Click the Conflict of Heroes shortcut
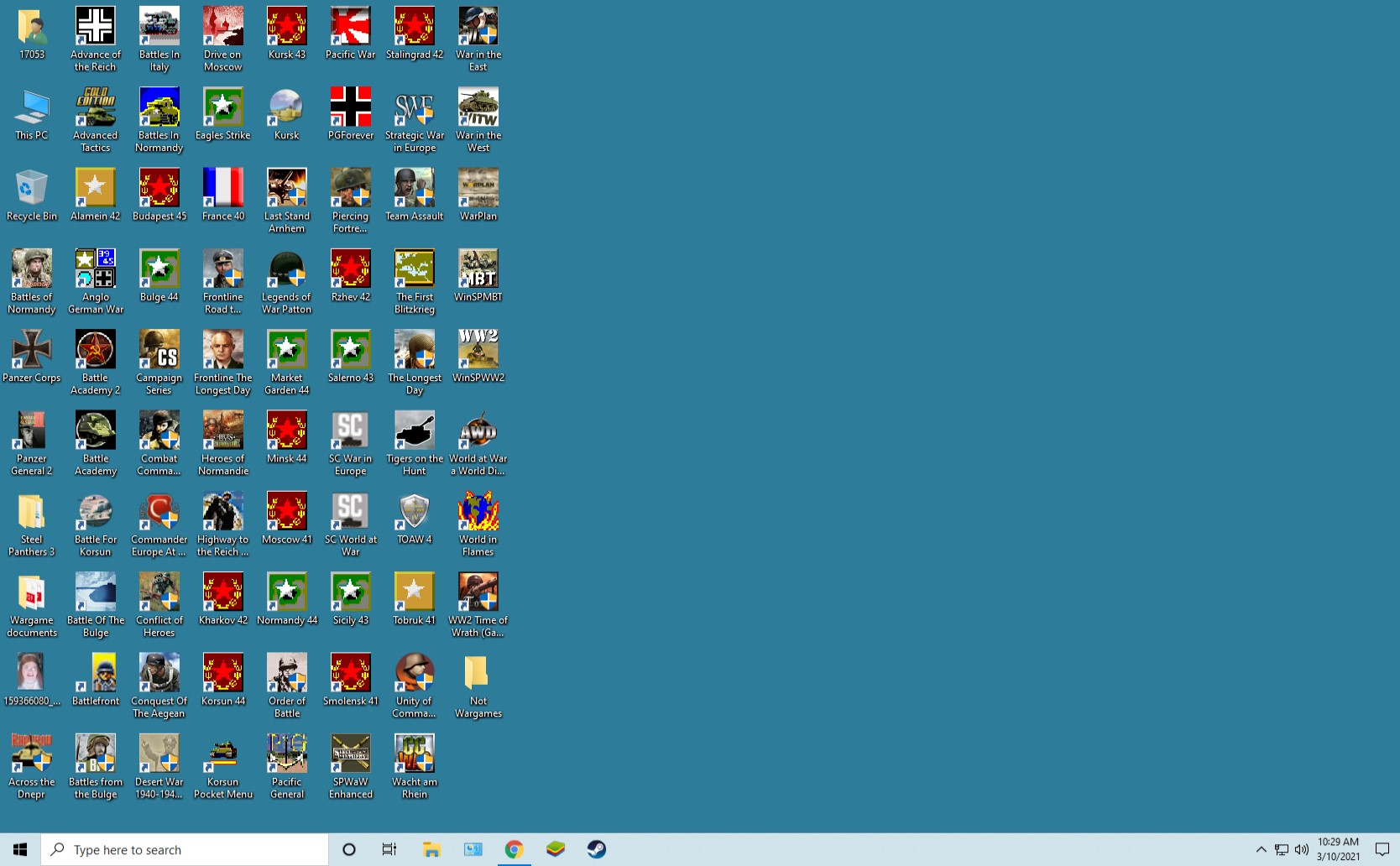The height and width of the screenshot is (866, 1400). click(x=159, y=592)
